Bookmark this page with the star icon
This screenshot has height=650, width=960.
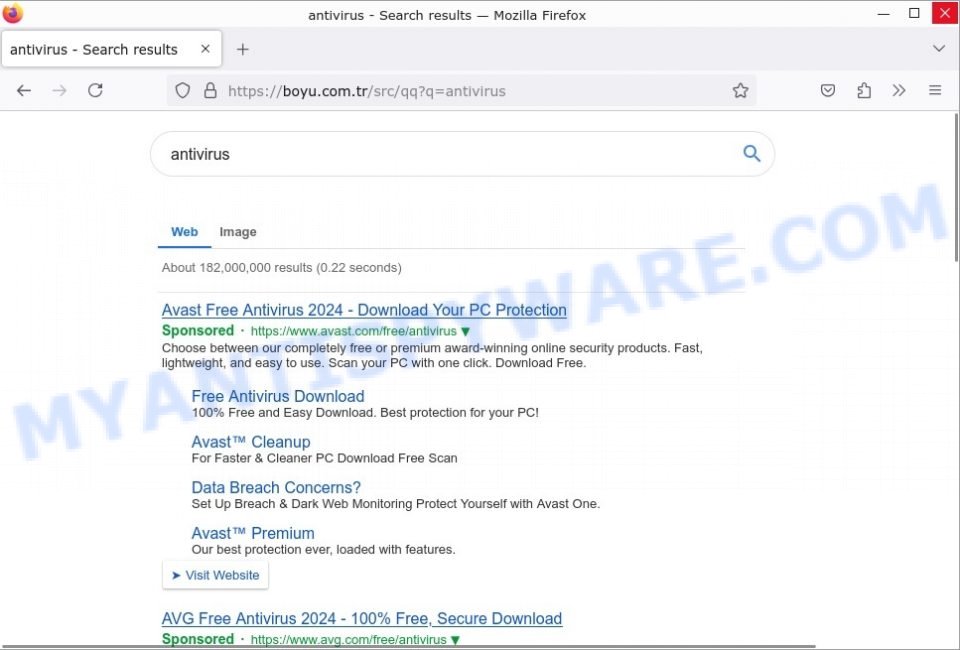740,91
